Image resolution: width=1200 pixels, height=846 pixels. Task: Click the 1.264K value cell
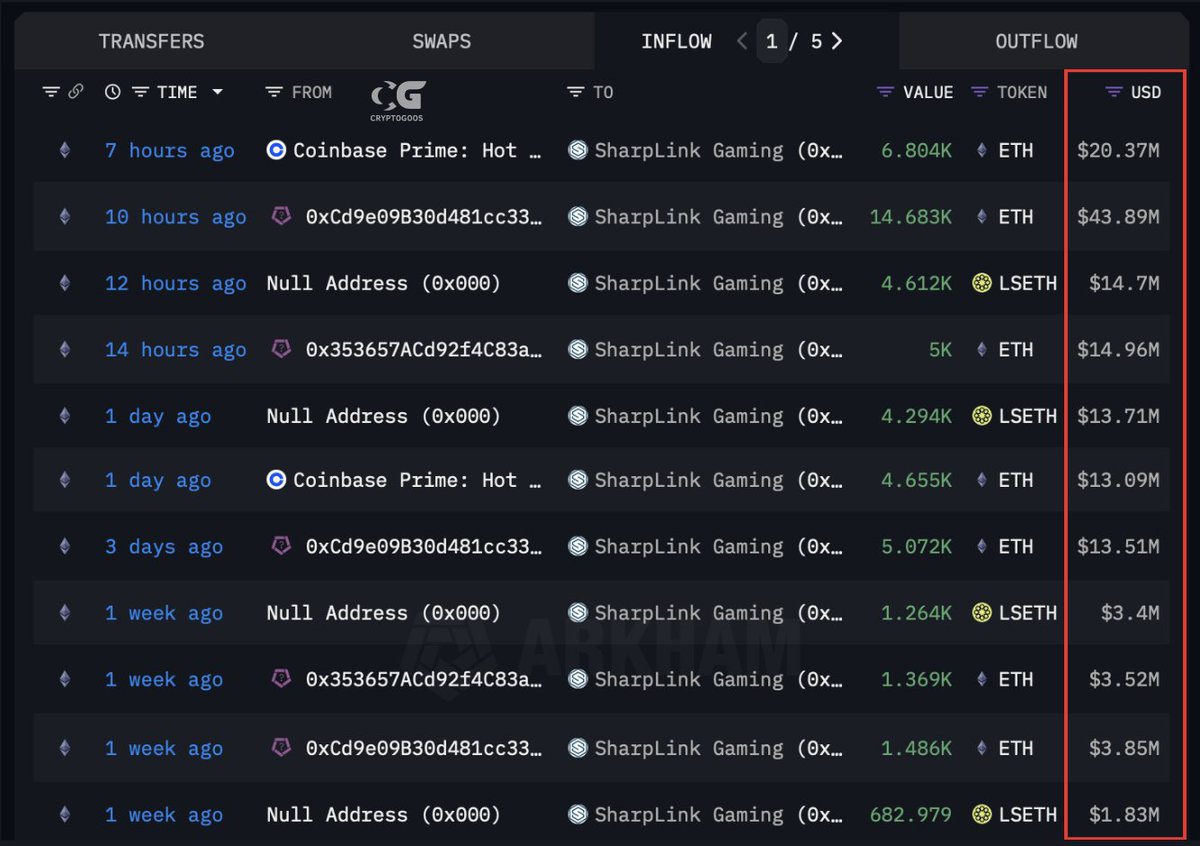click(x=917, y=613)
